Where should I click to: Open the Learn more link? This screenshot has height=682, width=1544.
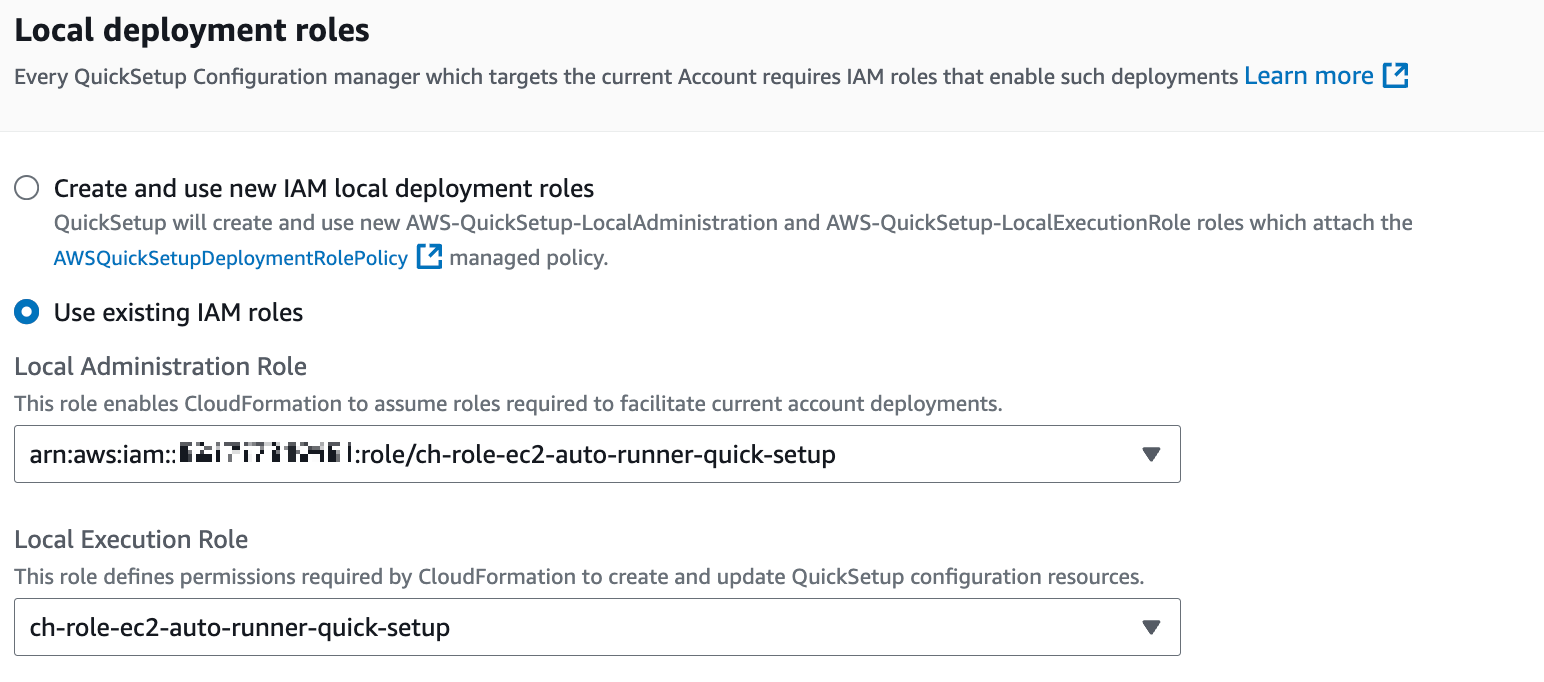pyautogui.click(x=1308, y=76)
